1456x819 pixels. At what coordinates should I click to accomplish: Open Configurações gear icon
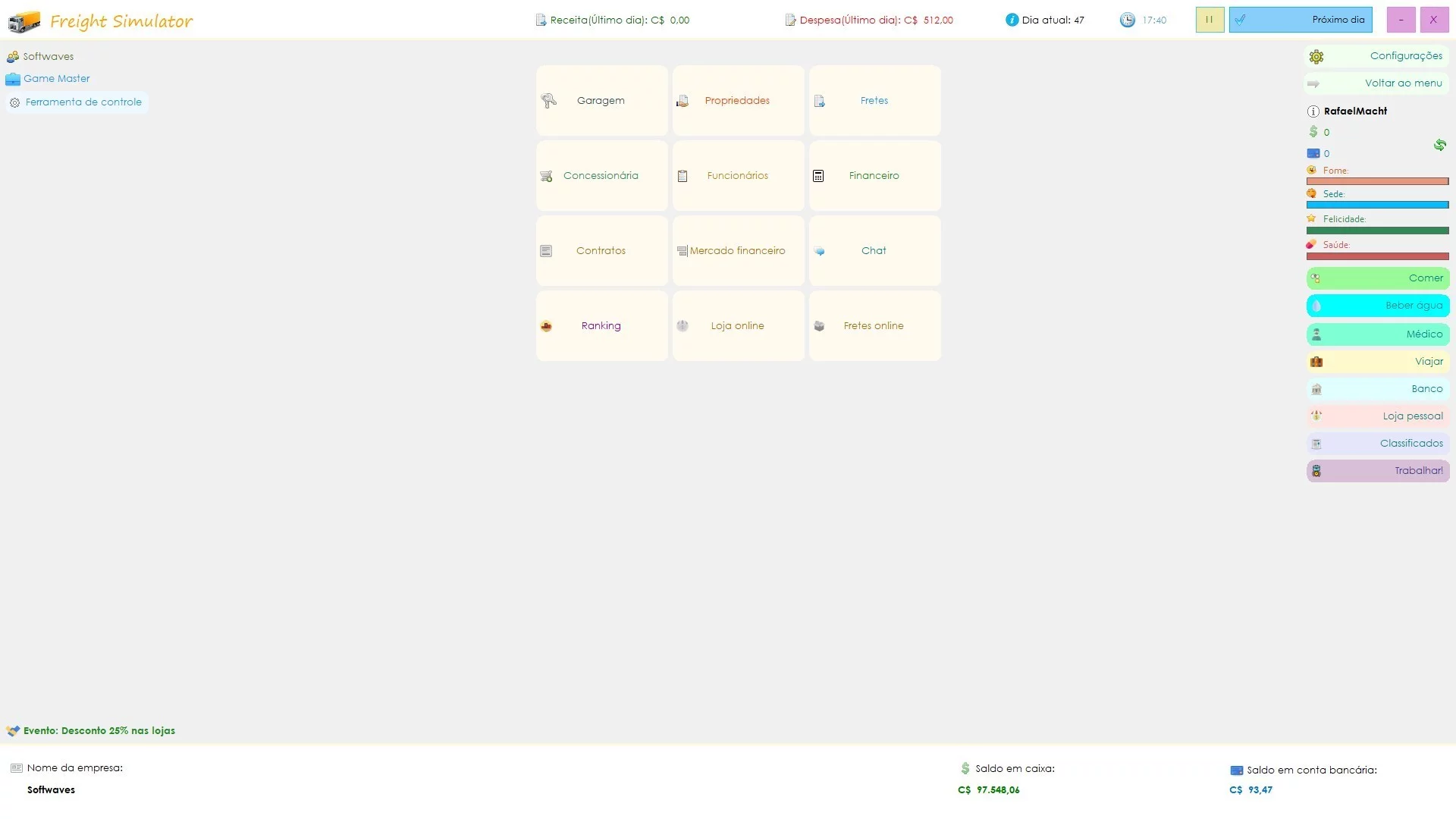(1316, 57)
